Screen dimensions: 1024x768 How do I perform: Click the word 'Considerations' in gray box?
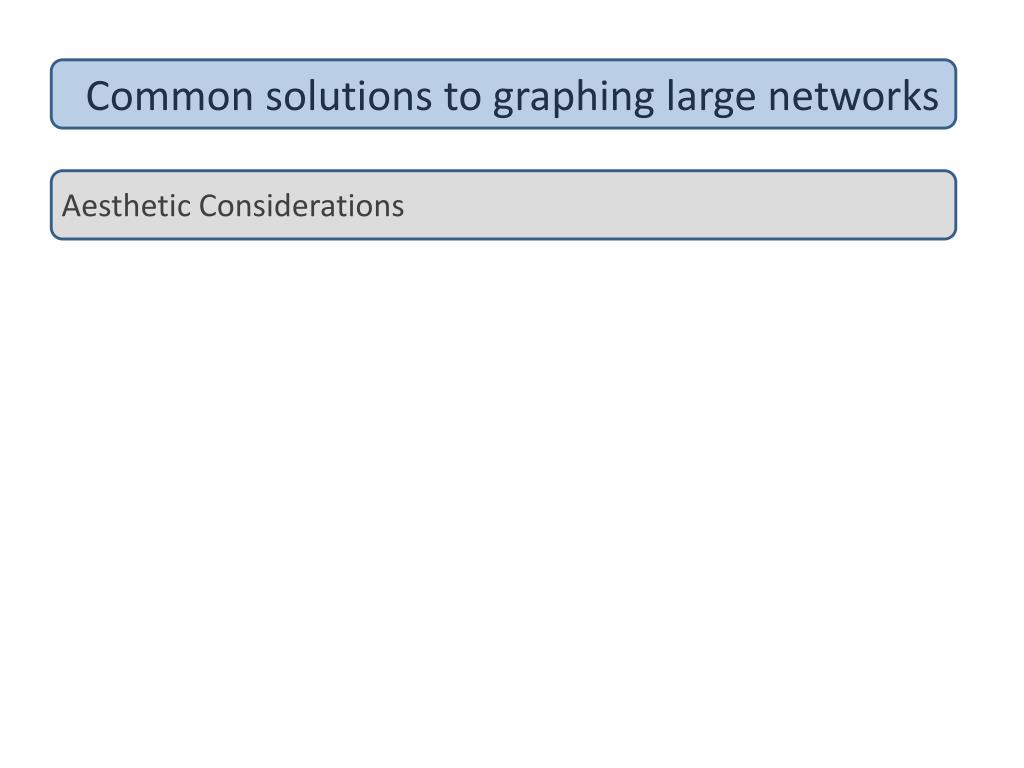pos(302,206)
